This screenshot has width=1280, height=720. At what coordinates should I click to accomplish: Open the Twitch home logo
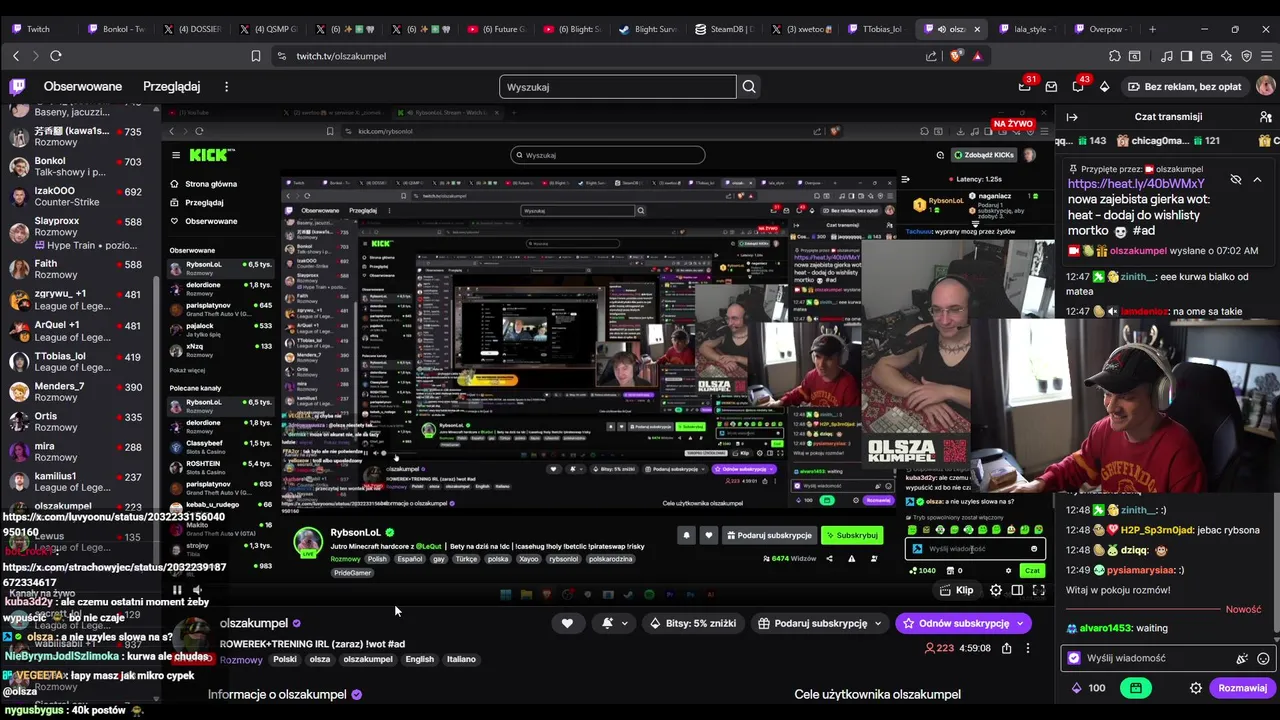coord(17,87)
